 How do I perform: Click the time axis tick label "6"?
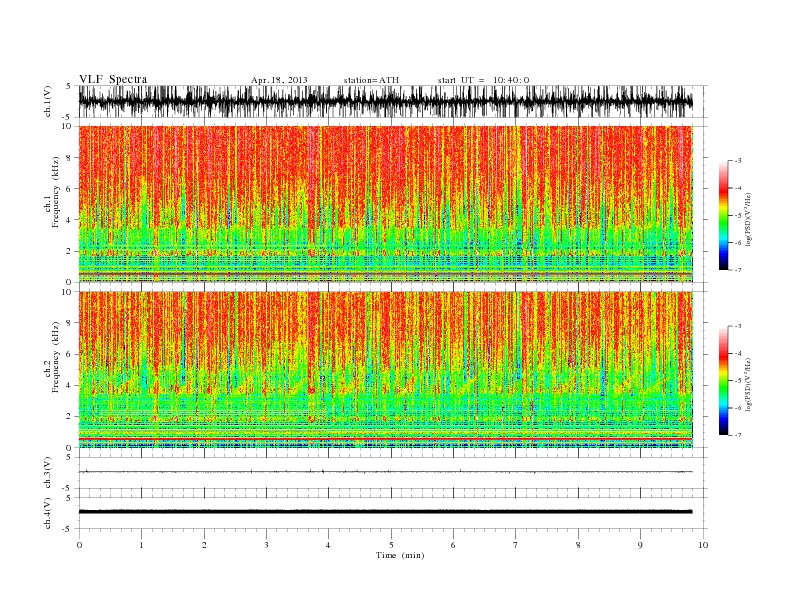pyautogui.click(x=453, y=545)
